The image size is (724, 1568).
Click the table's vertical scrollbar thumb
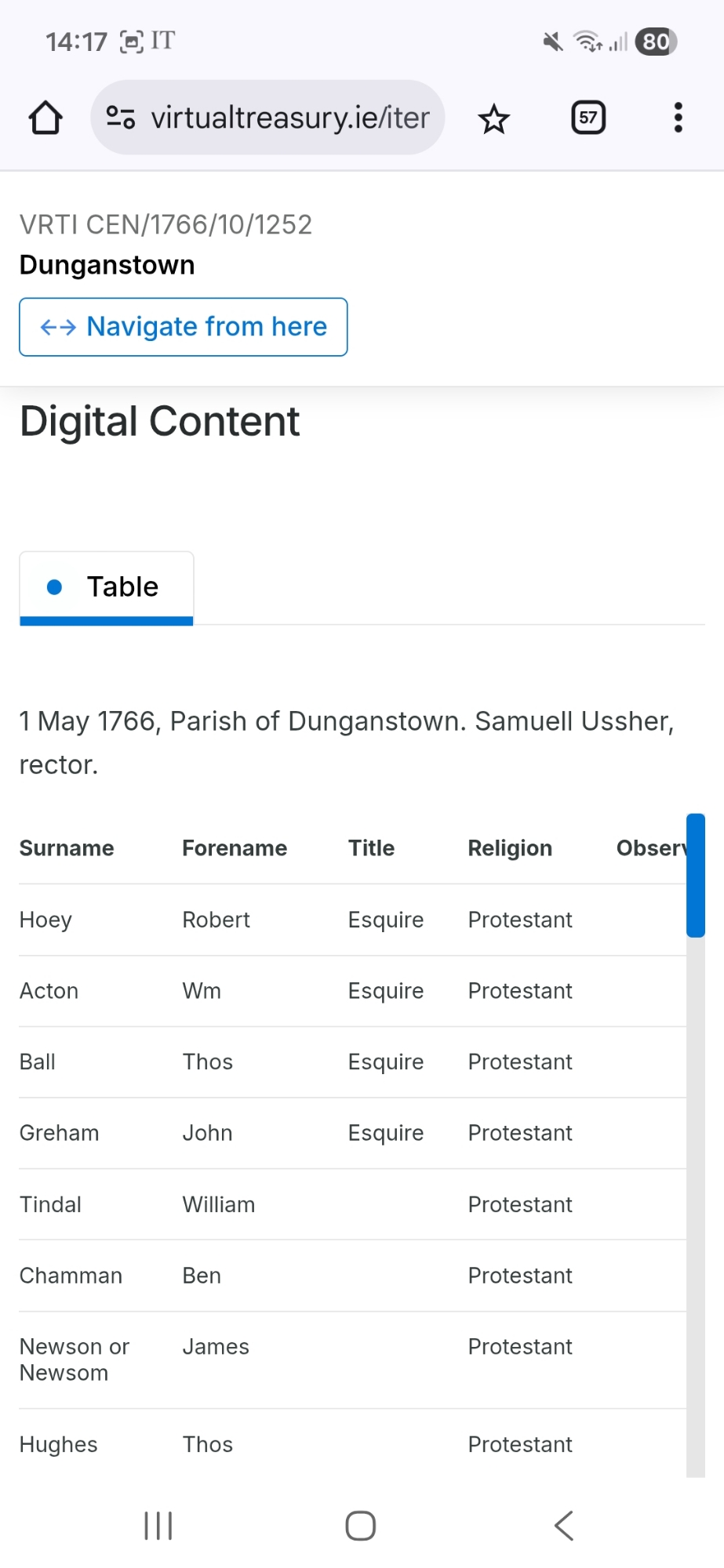pos(695,875)
